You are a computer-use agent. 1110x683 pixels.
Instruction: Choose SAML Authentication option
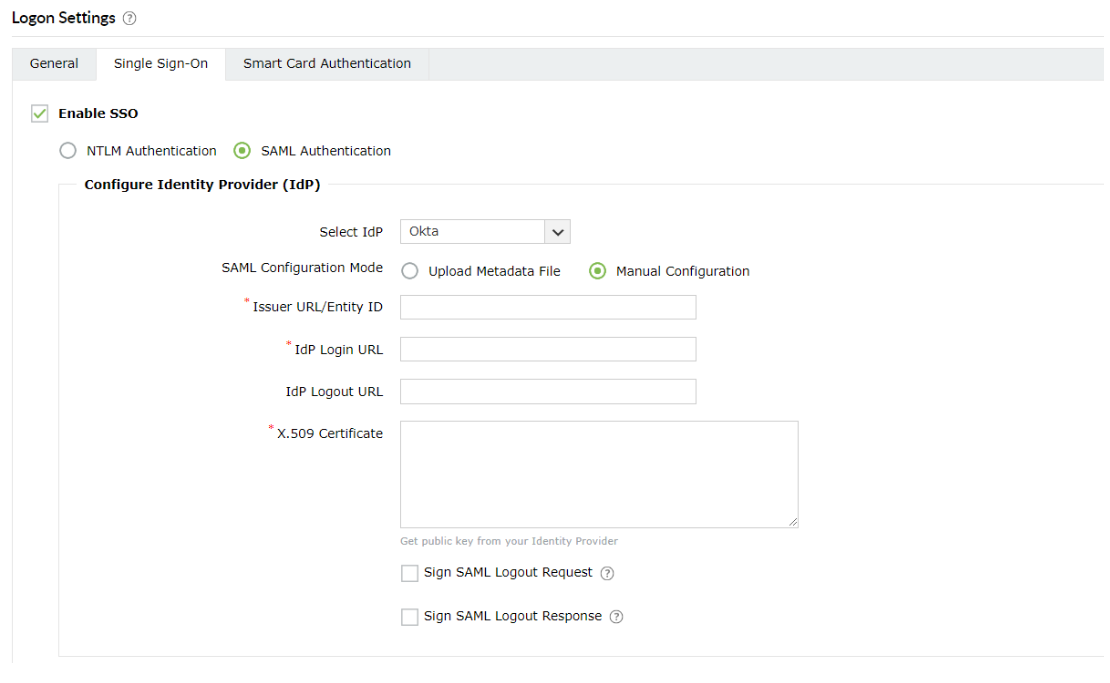coord(242,151)
